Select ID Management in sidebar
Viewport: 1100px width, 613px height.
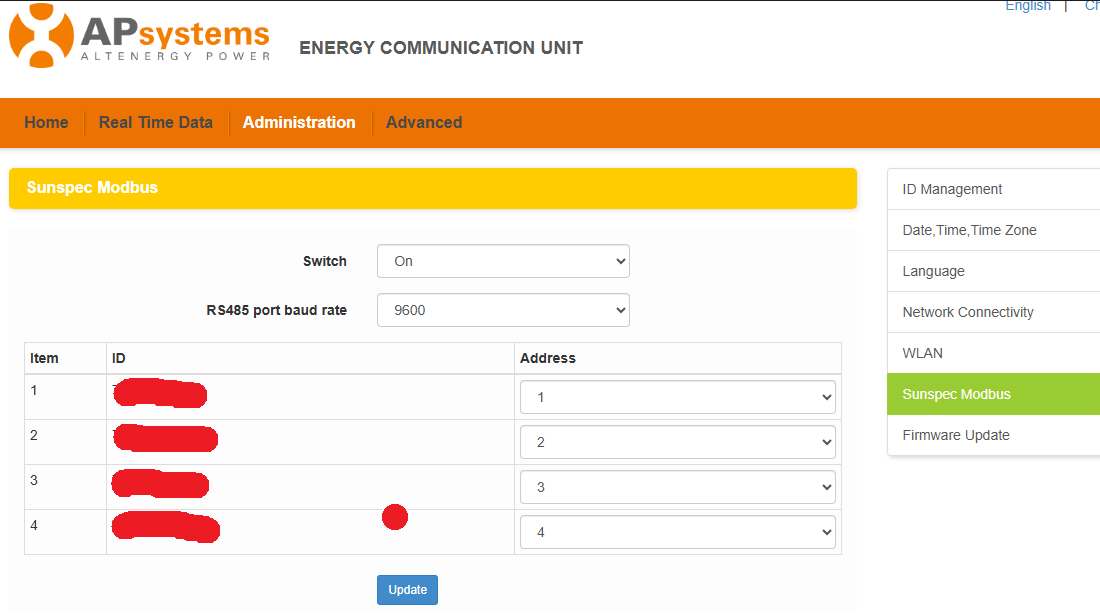click(x=952, y=189)
